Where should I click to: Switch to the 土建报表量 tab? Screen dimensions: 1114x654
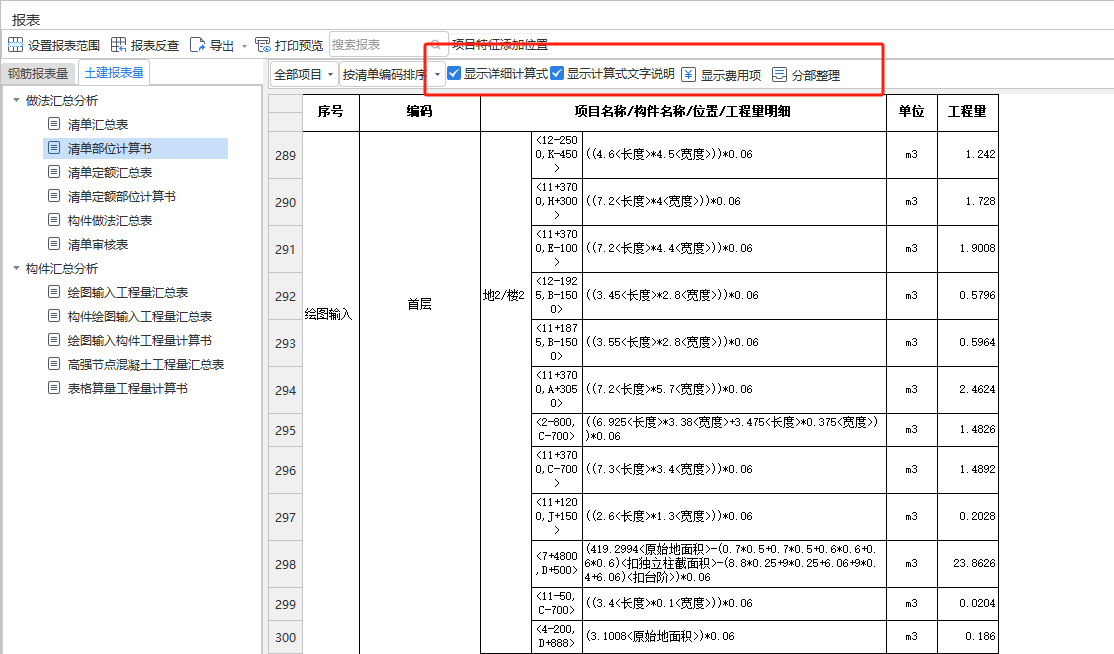tap(114, 72)
